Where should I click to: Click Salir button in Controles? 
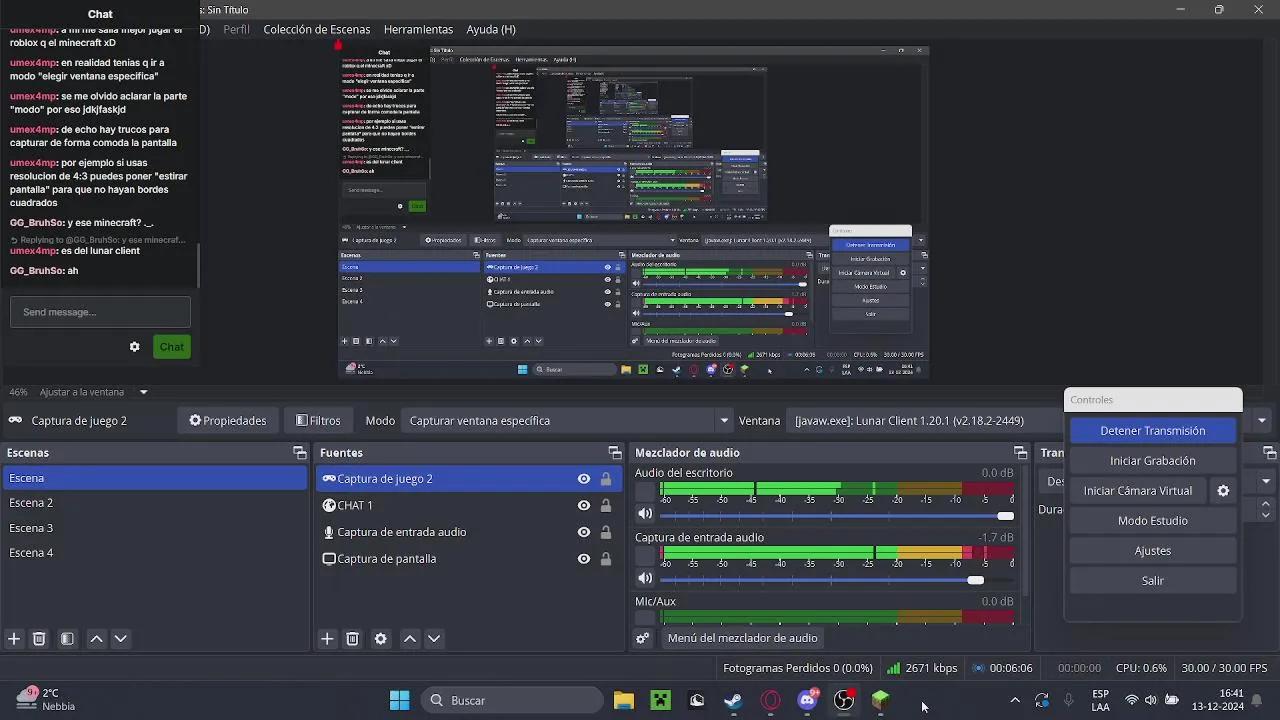pos(1152,581)
